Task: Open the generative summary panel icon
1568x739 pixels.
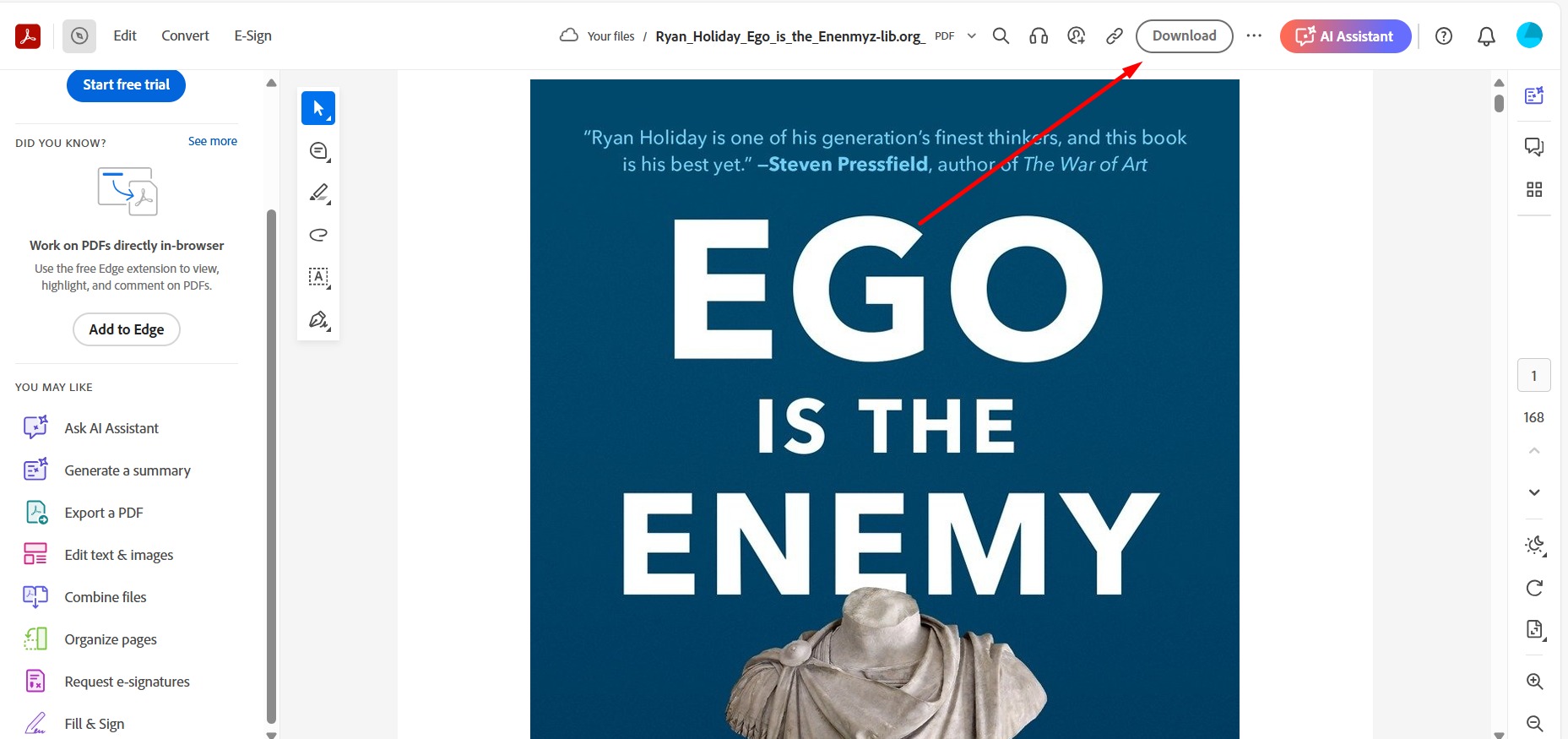Action: point(1534,95)
